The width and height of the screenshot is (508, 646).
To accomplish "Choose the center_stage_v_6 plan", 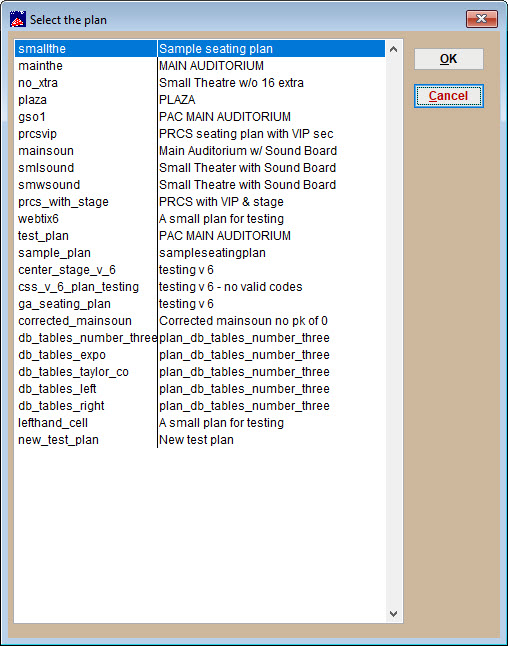I will pyautogui.click(x=200, y=270).
